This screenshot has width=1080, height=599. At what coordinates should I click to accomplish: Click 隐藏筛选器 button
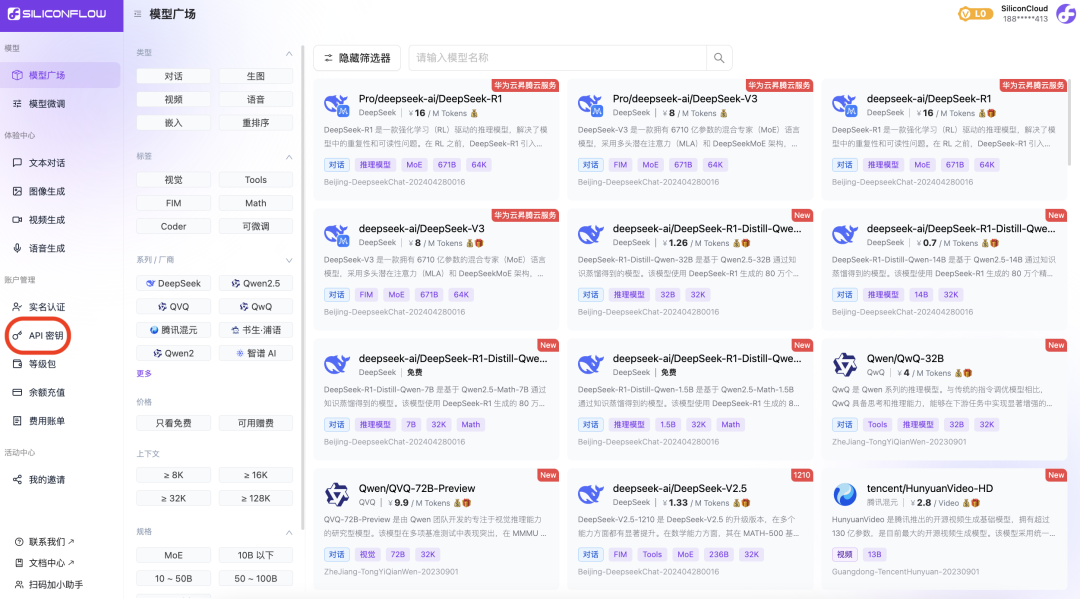pos(357,58)
